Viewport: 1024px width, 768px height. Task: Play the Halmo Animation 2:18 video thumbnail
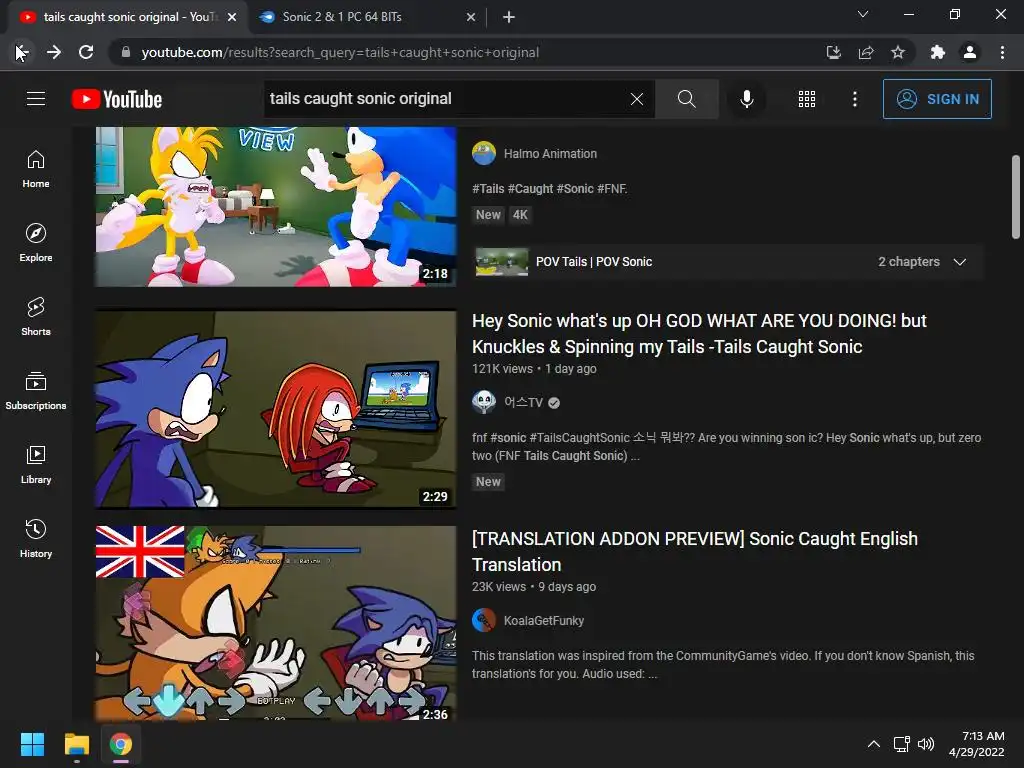coord(276,206)
